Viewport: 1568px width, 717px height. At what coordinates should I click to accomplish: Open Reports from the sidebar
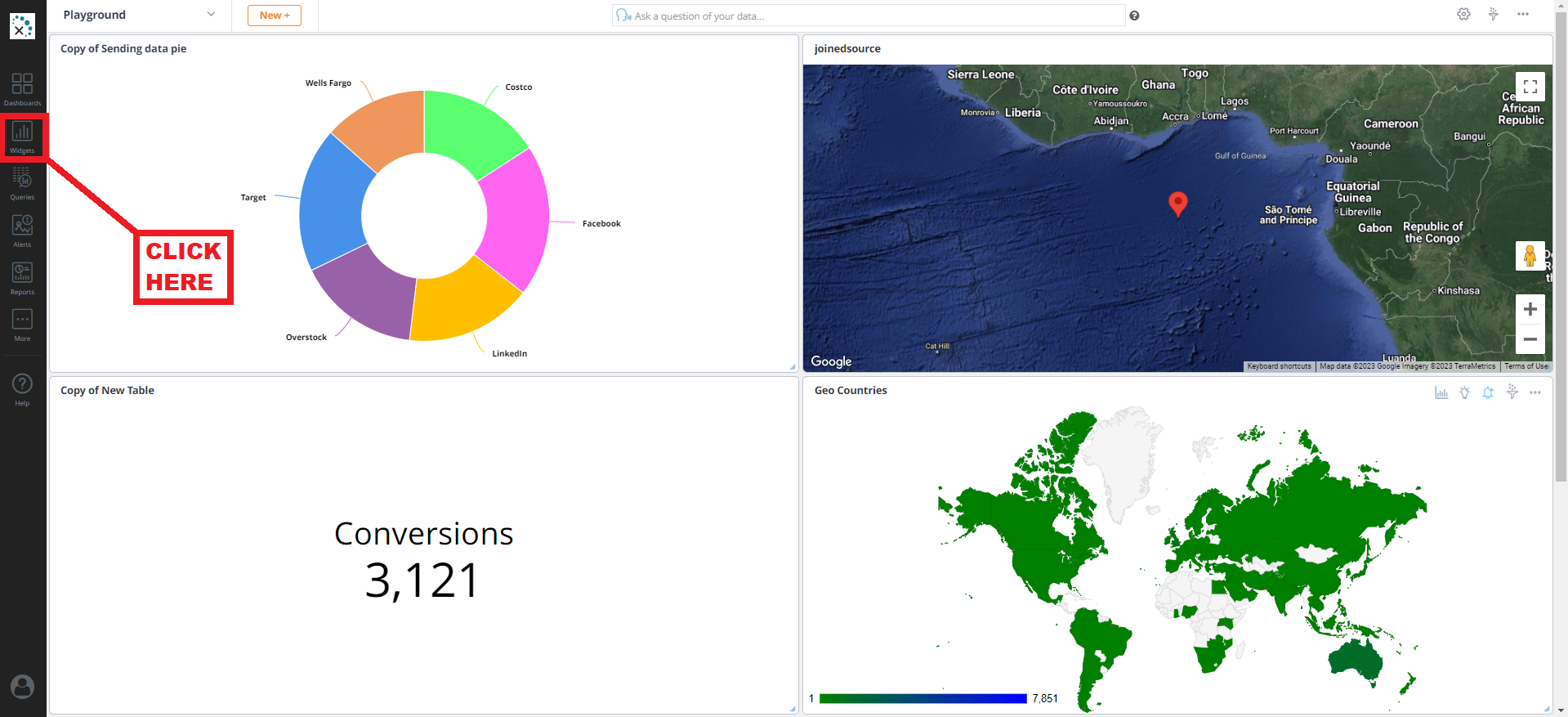pyautogui.click(x=22, y=278)
